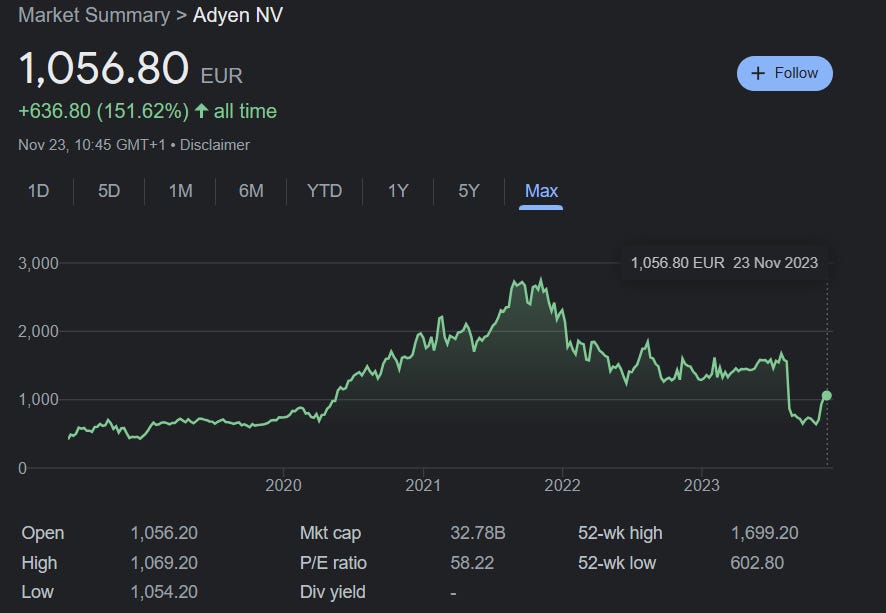Screen dimensions: 886x613
Task: Switch to the 1M range tab
Action: (x=180, y=191)
